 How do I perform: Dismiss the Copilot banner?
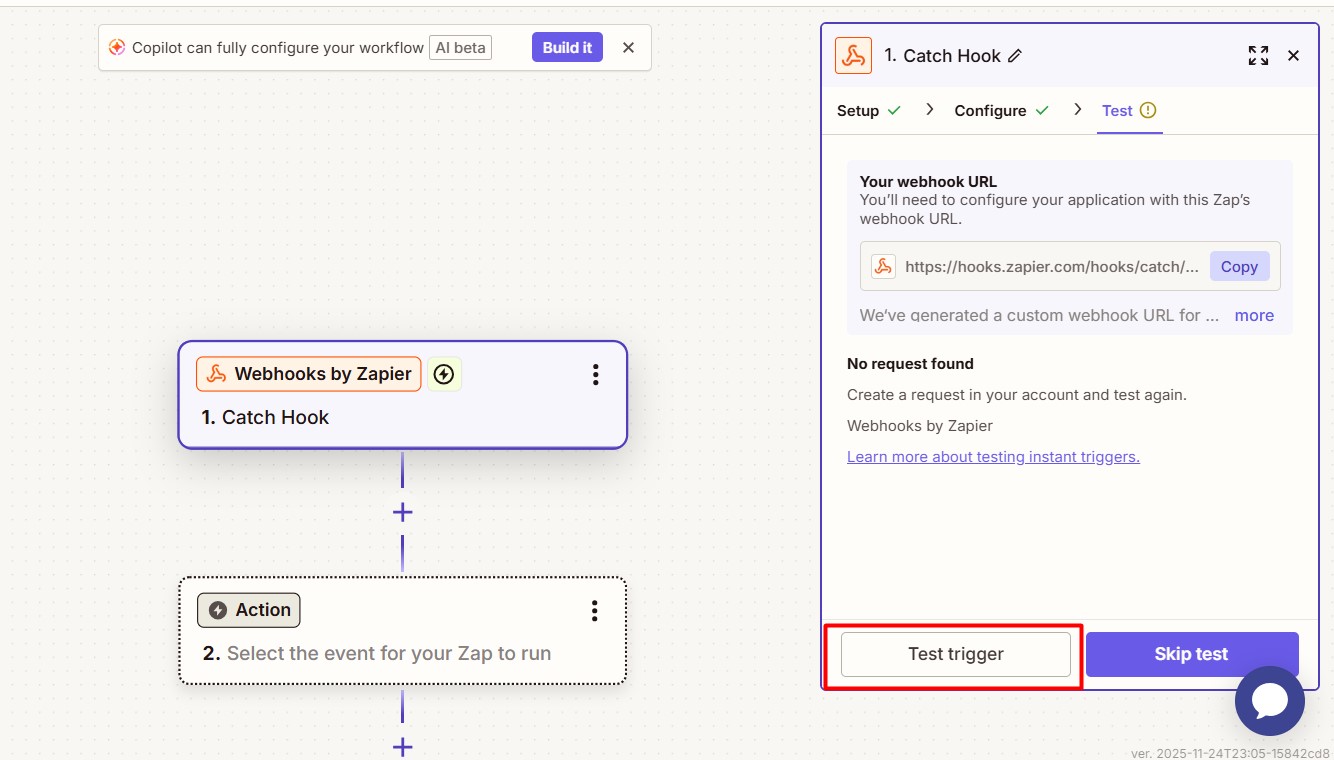tap(628, 47)
